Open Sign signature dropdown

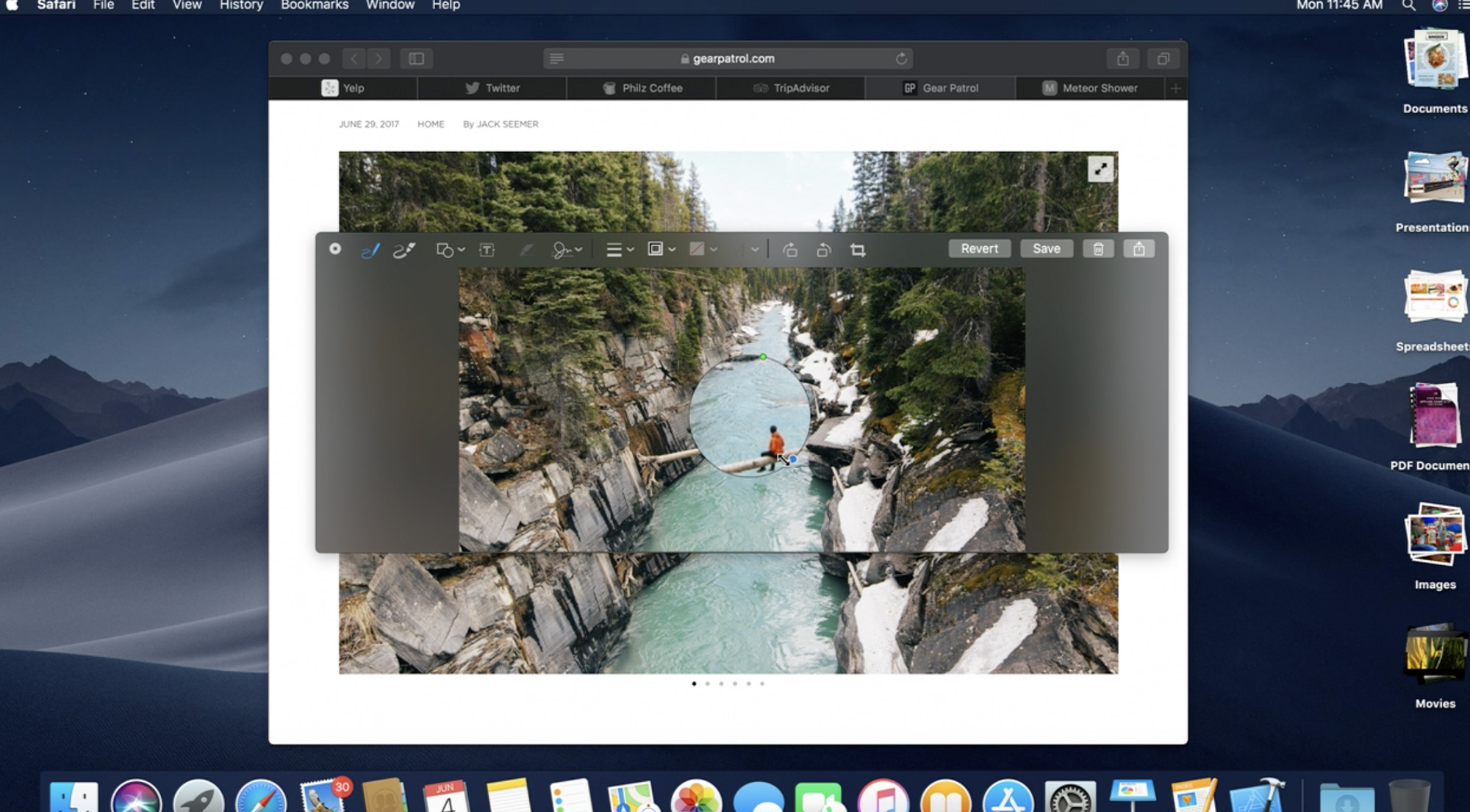pos(567,250)
